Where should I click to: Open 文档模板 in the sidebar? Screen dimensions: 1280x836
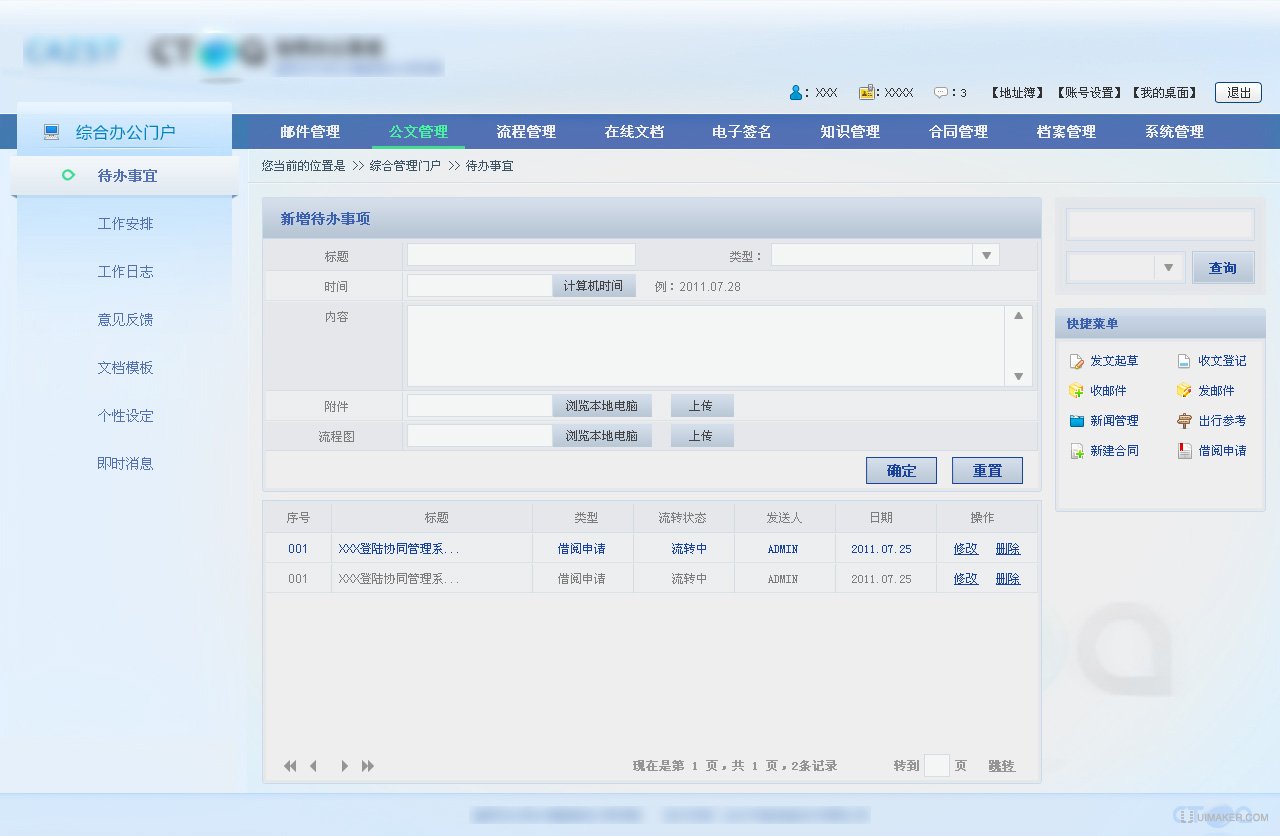pos(125,368)
